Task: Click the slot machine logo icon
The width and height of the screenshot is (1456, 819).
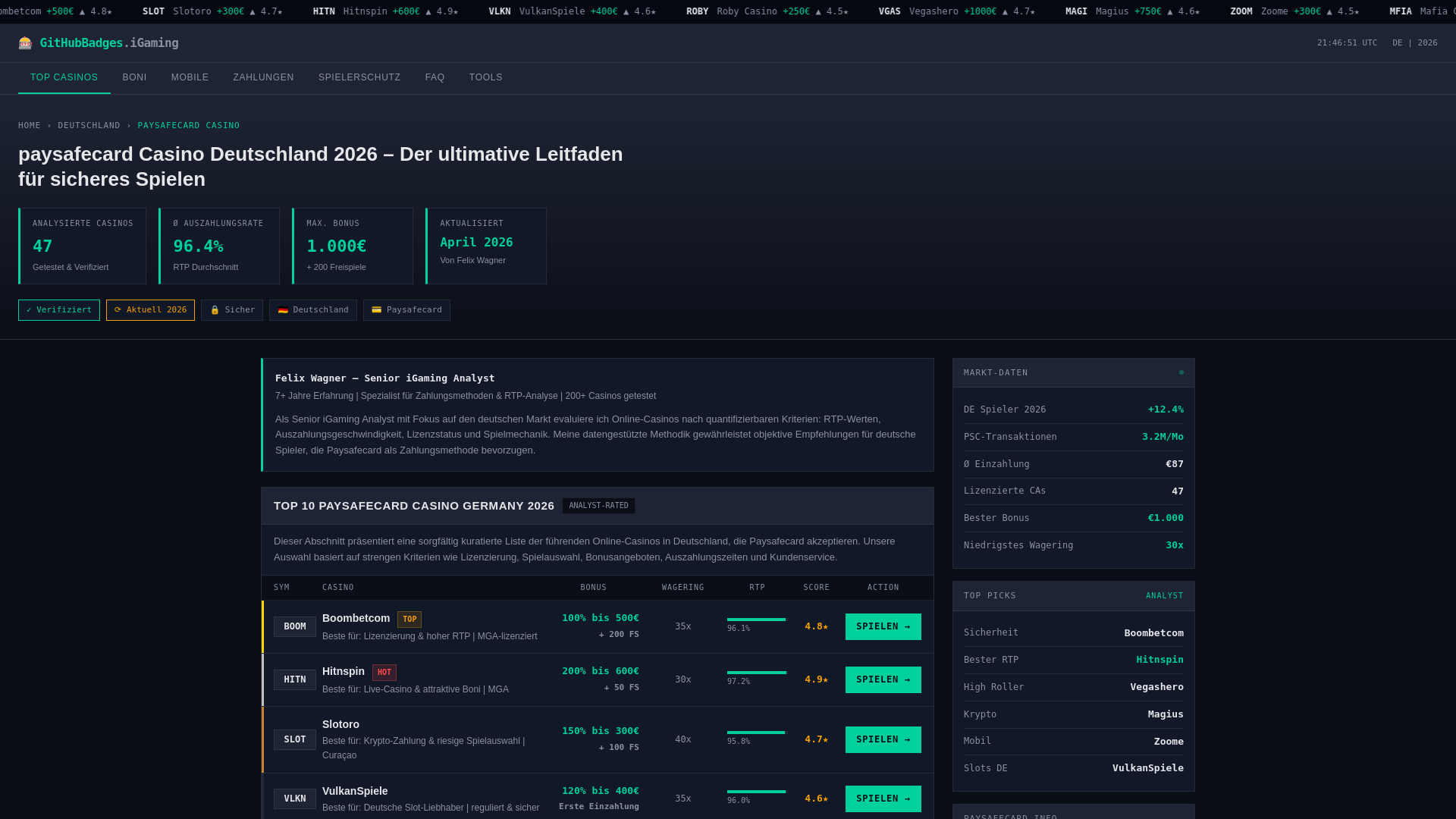Action: (25, 43)
